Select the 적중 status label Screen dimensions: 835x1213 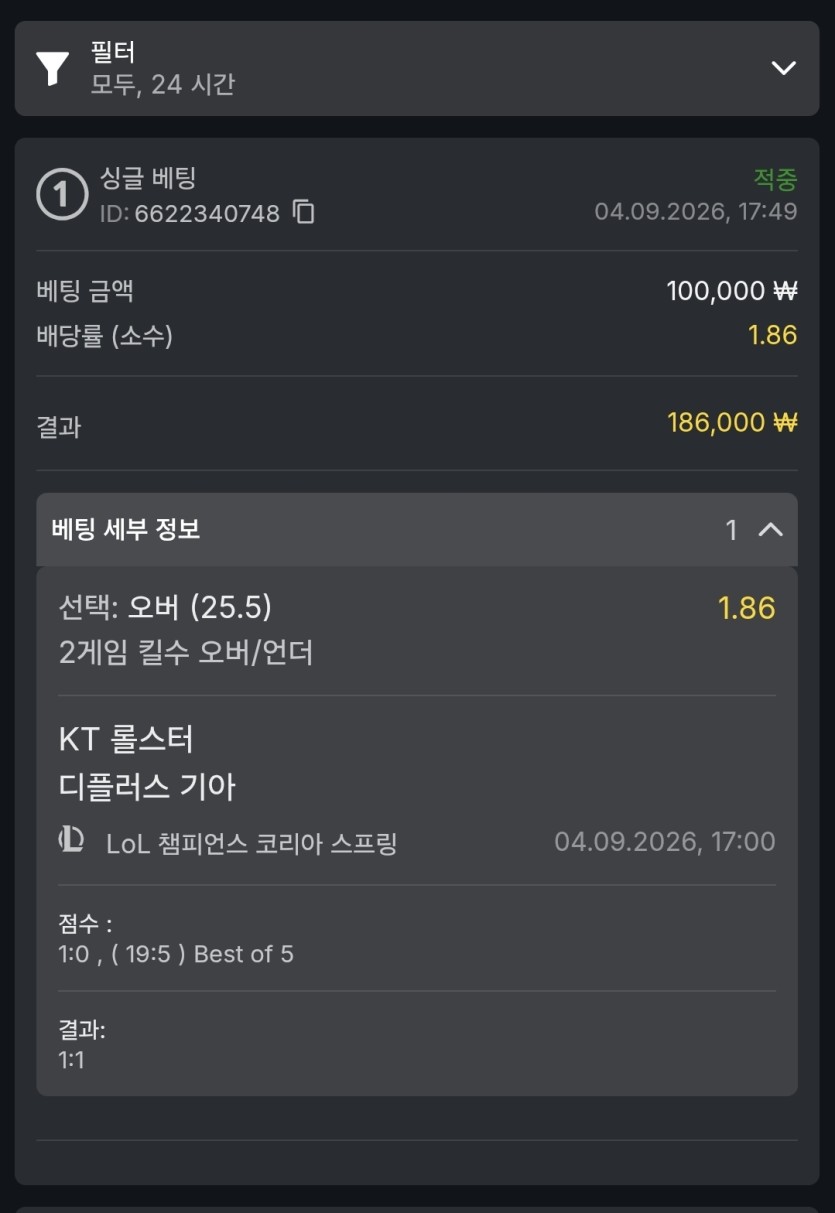coord(775,179)
